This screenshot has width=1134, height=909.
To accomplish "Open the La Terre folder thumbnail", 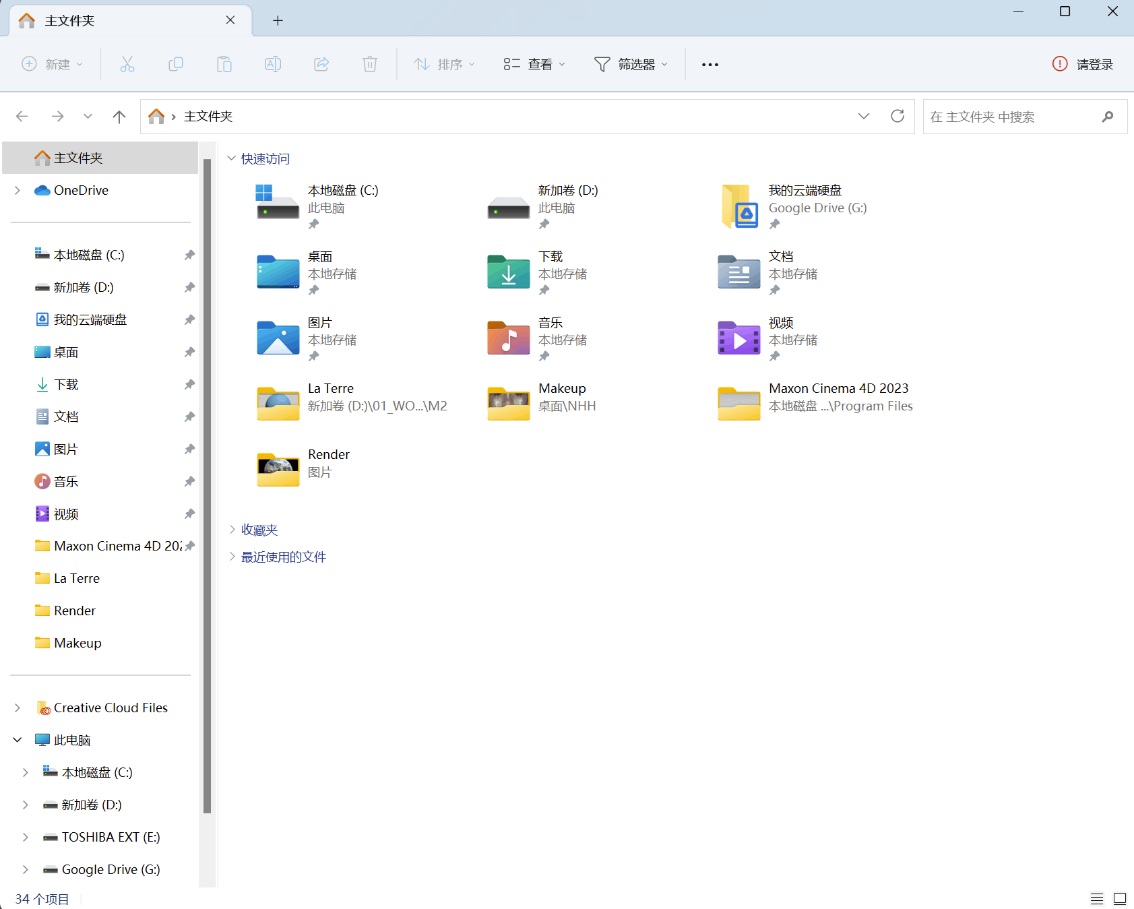I will click(278, 404).
